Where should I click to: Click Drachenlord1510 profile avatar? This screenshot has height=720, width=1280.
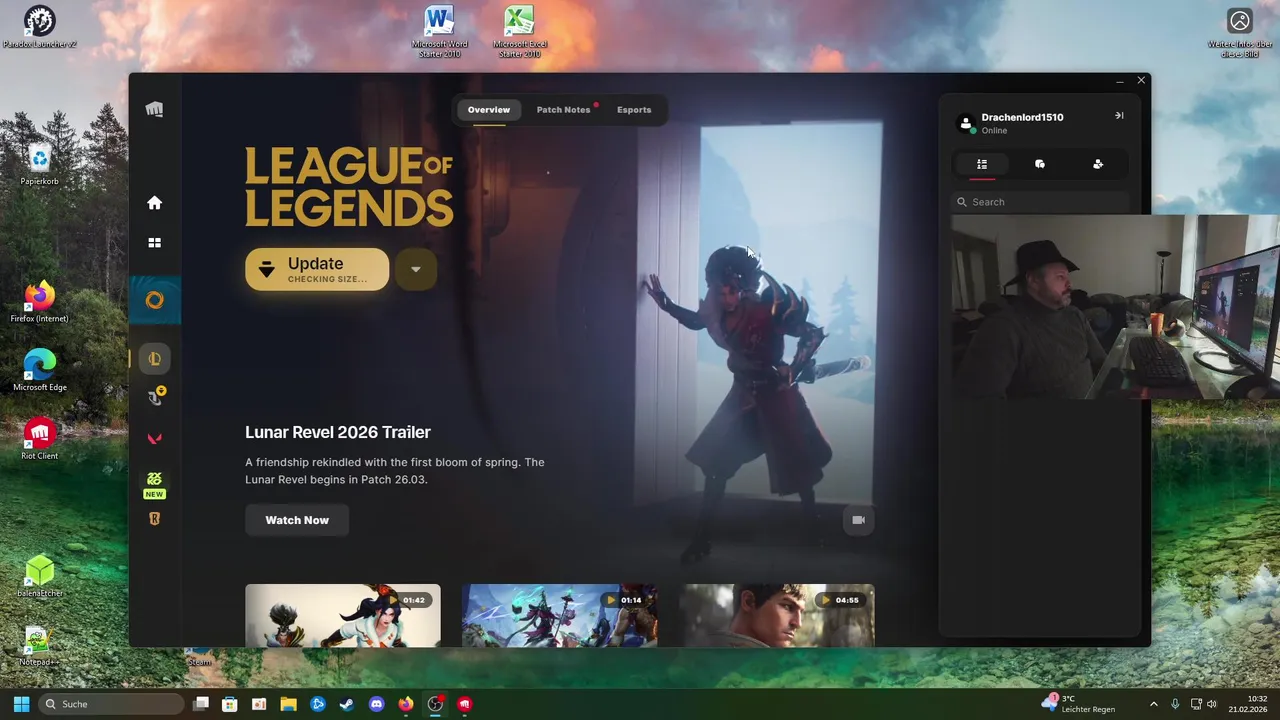pyautogui.click(x=966, y=123)
